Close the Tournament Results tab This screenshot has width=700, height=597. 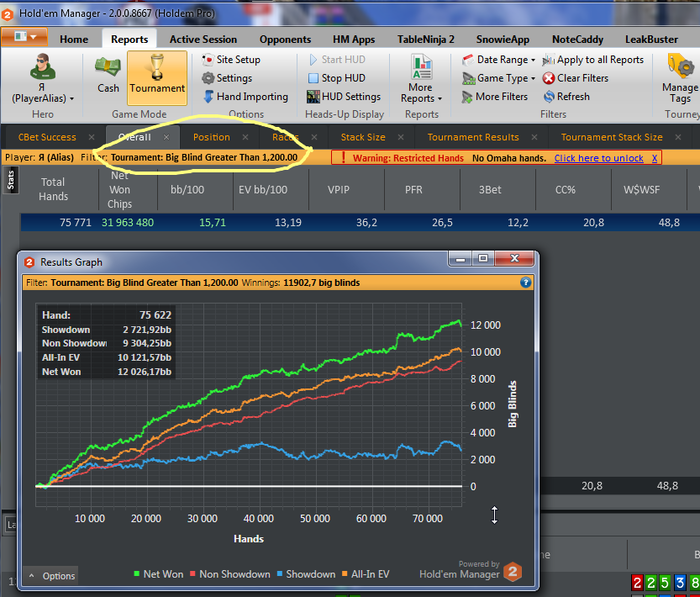(x=534, y=137)
